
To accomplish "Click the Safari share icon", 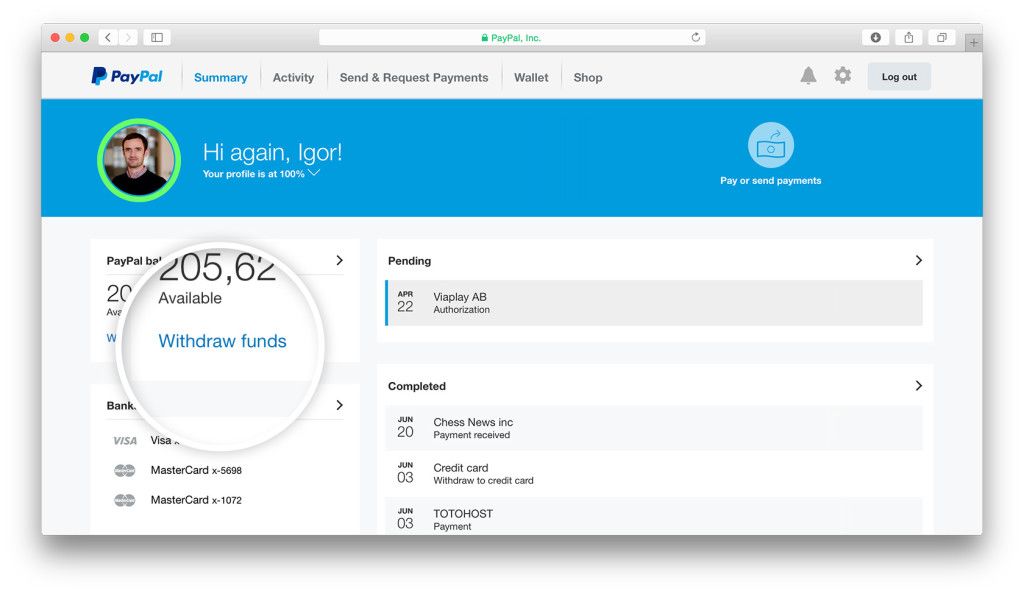I will (908, 38).
